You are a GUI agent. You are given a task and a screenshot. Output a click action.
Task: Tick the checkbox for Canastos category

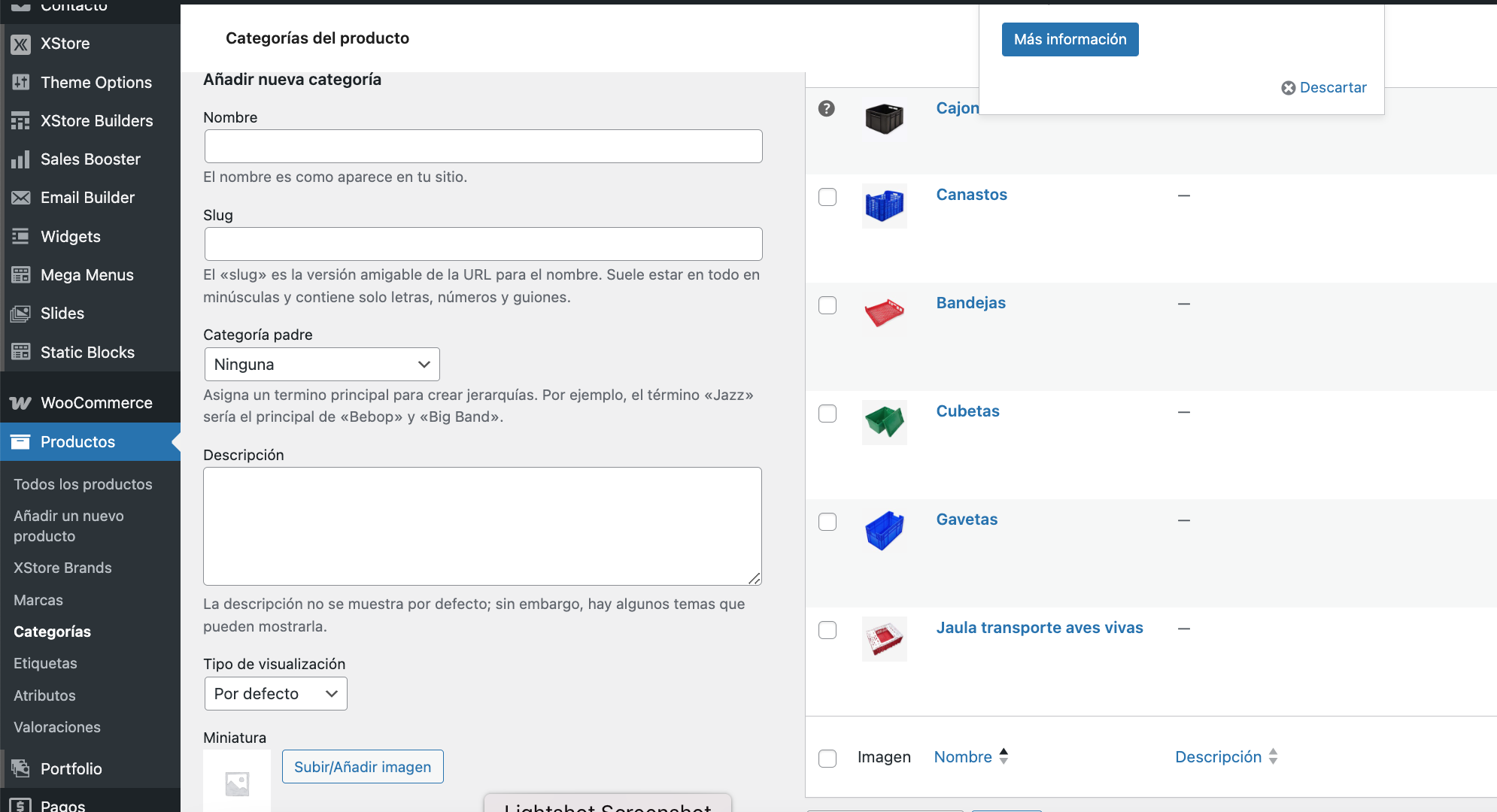click(827, 197)
